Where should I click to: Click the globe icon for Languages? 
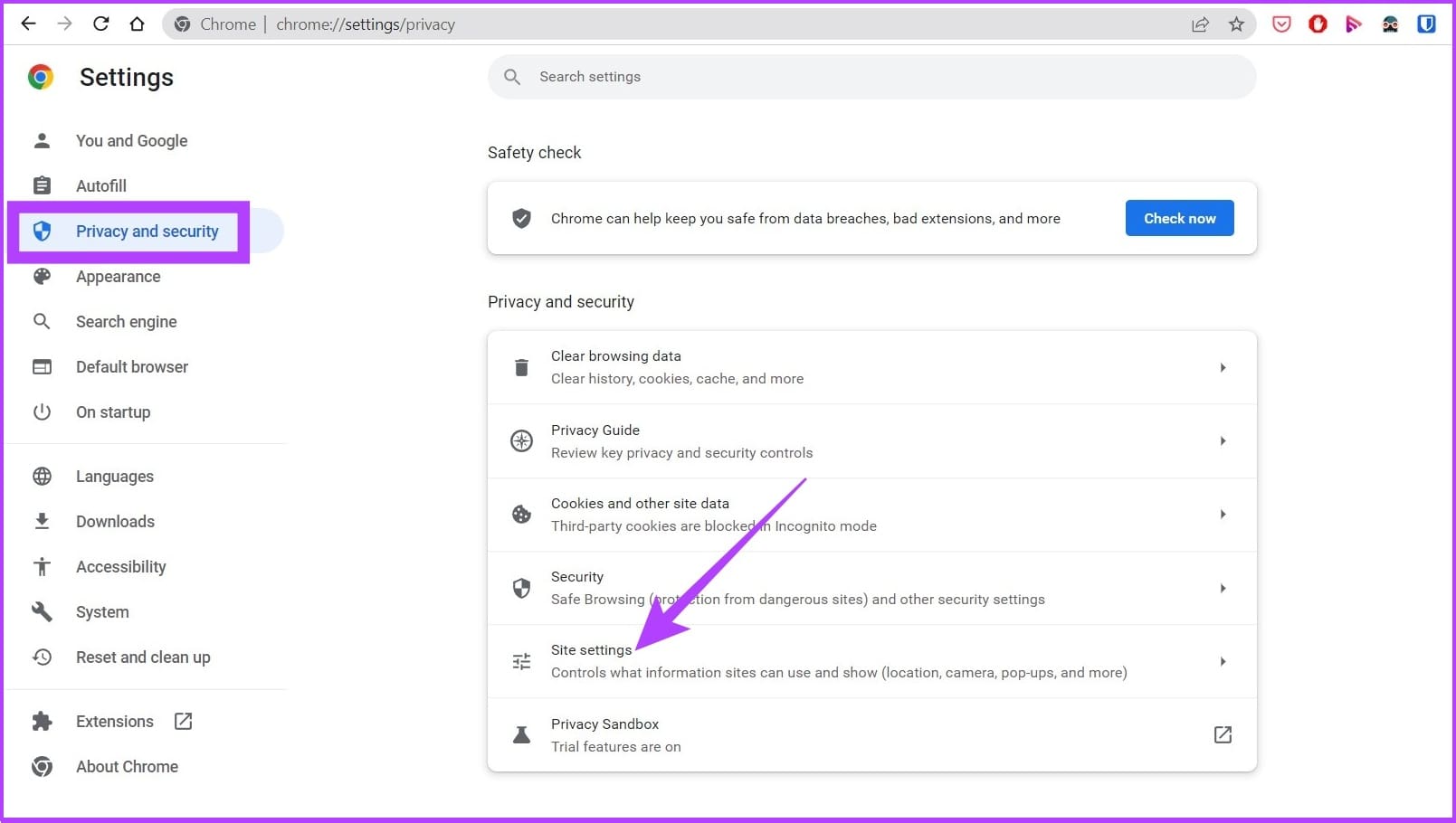(x=42, y=476)
